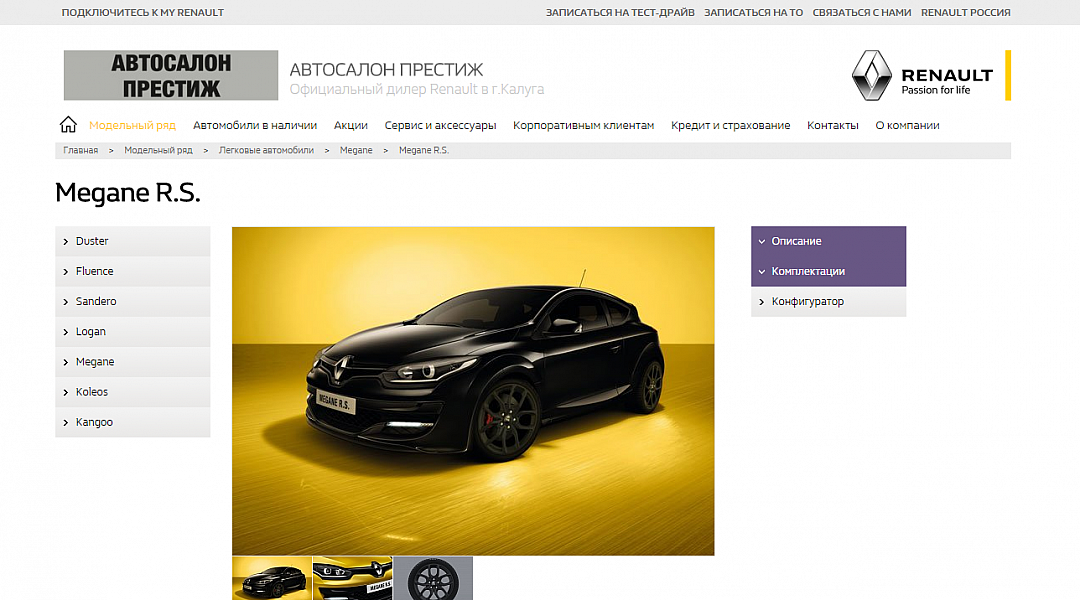Image resolution: width=1080 pixels, height=600 pixels.
Task: Expand the Конфигуратор item
Action: pos(807,301)
